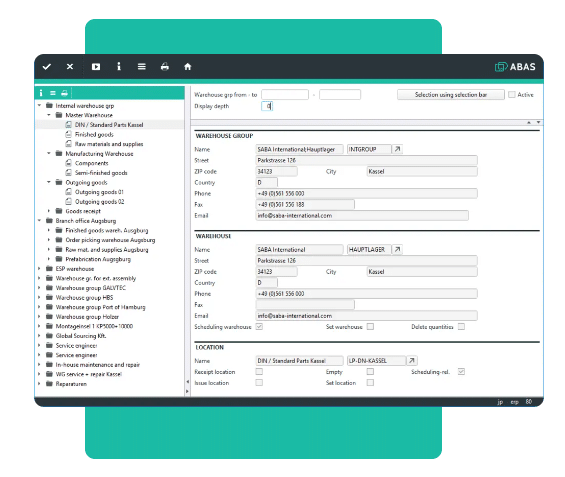Toggle the Delete quantities checkbox
This screenshot has height=477, width=565.
click(461, 326)
